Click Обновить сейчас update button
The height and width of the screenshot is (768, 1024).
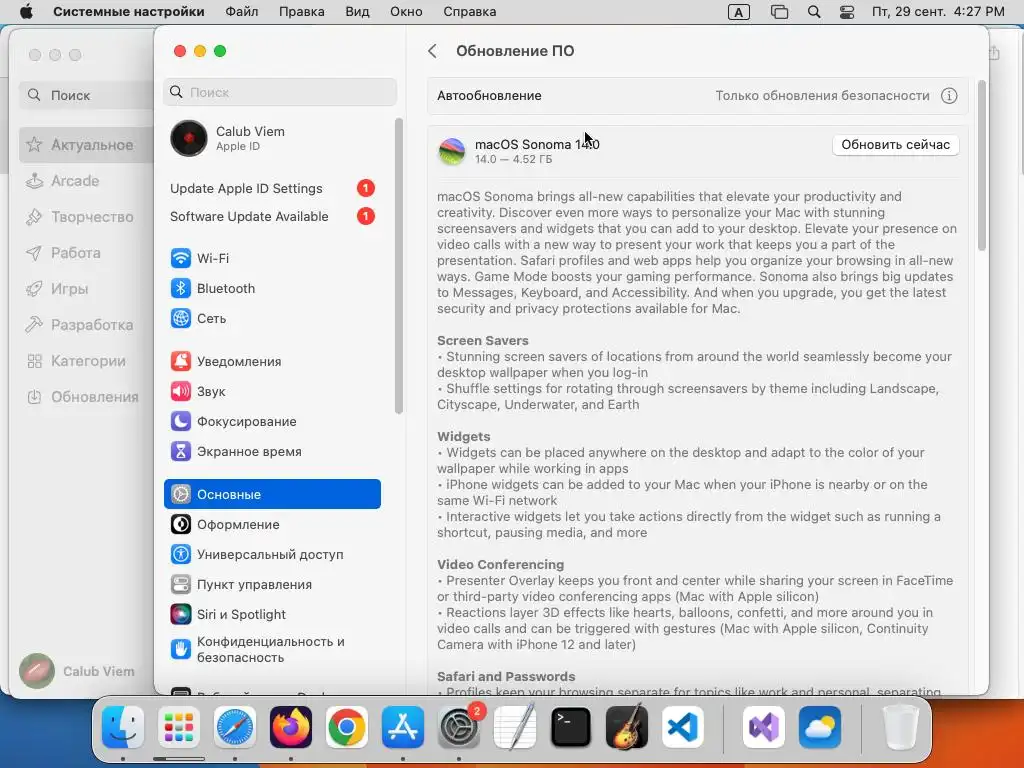(895, 145)
